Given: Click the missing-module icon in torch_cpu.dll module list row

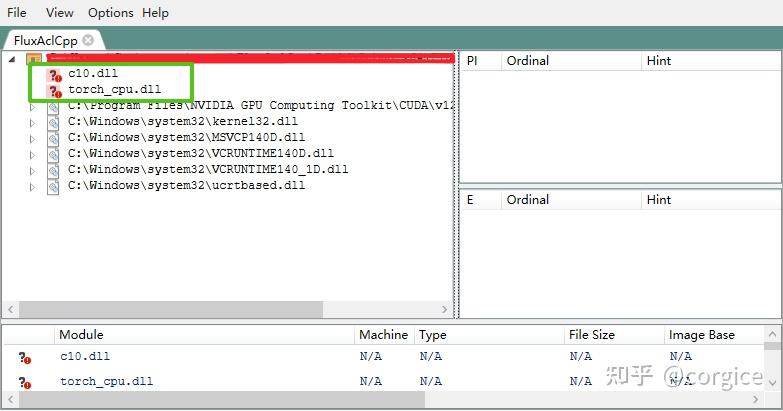Looking at the screenshot, I should (x=25, y=383).
